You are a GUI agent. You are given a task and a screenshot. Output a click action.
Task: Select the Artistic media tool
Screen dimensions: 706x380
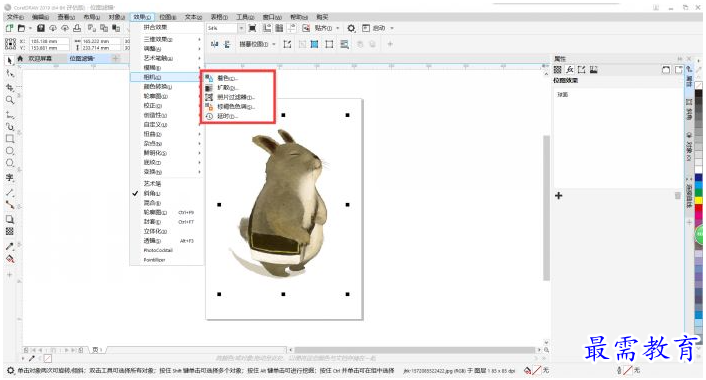(9, 127)
